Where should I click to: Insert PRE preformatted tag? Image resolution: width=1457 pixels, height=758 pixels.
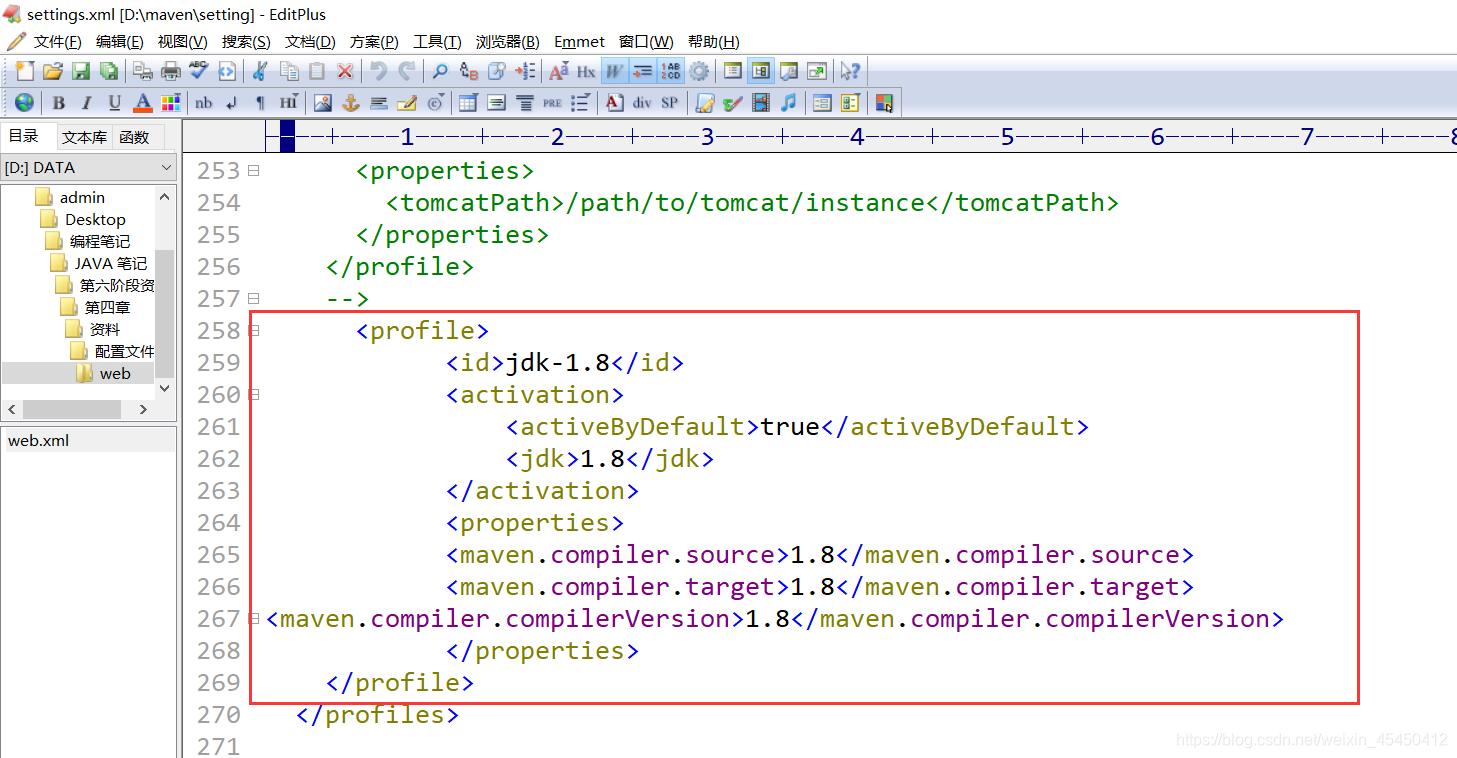[552, 102]
